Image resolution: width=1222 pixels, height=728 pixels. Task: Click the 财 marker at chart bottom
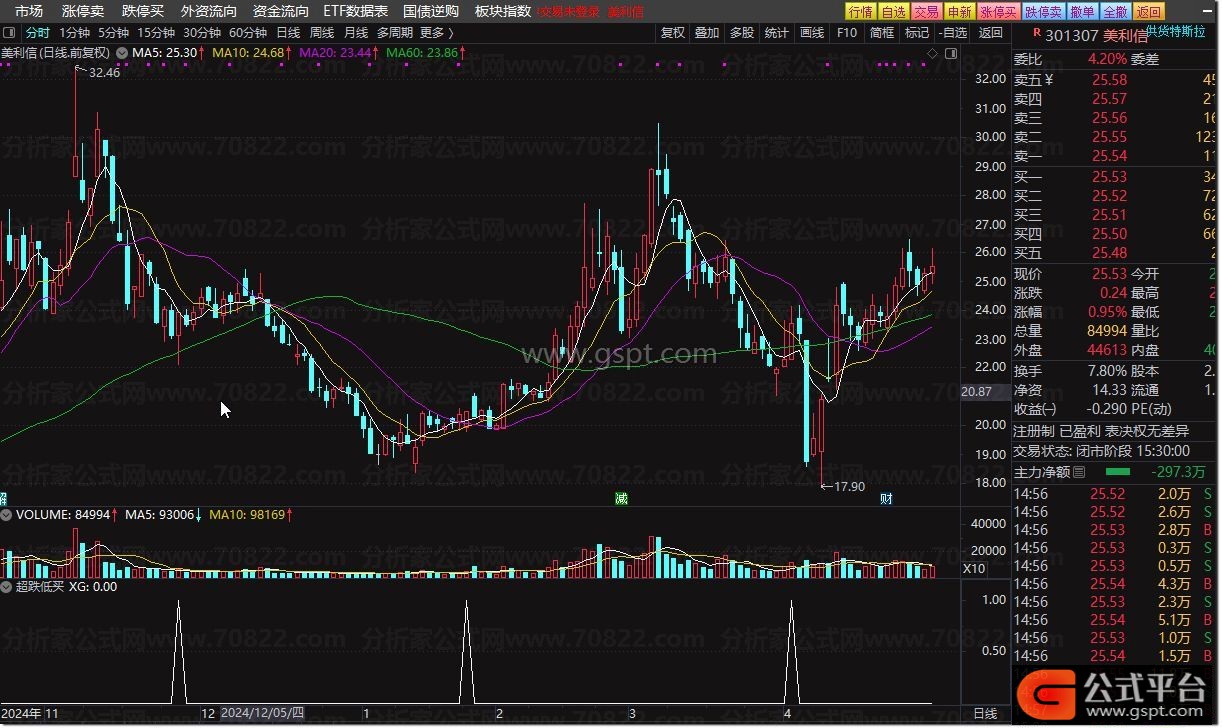pos(886,498)
